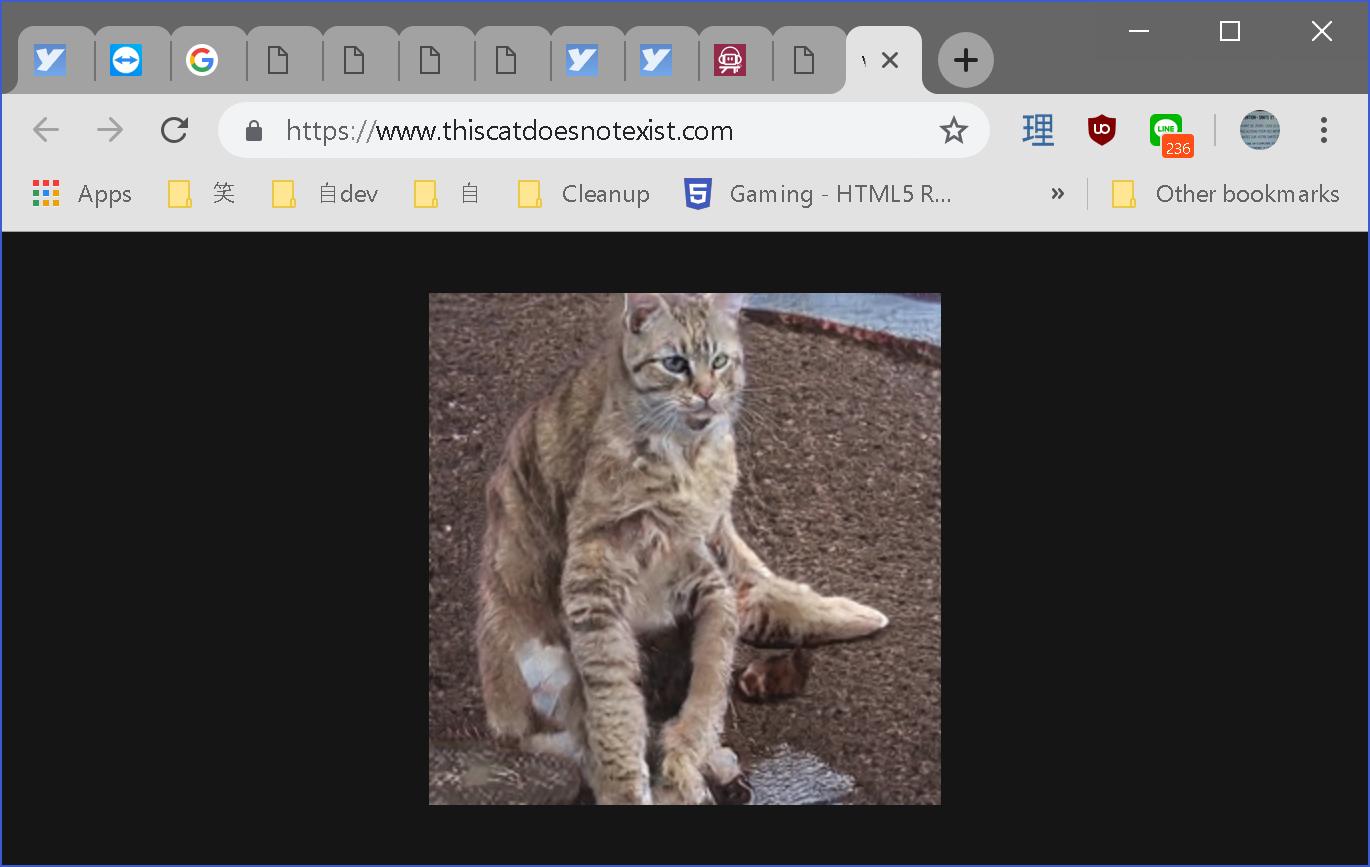Image resolution: width=1370 pixels, height=867 pixels.
Task: Open Chrome three-dot menu
Action: [x=1323, y=130]
